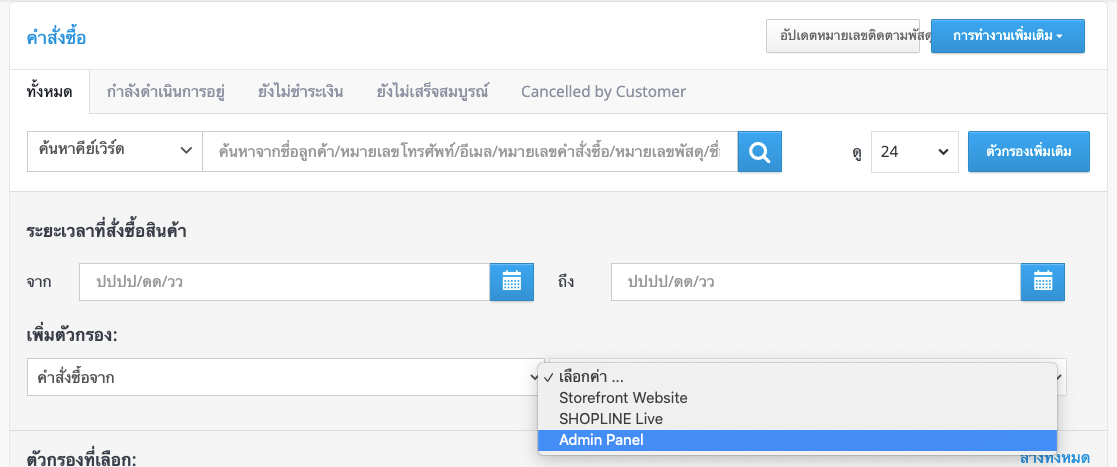Switch to the 'ทั้งหมด' tab
The height and width of the screenshot is (467, 1117).
49,92
